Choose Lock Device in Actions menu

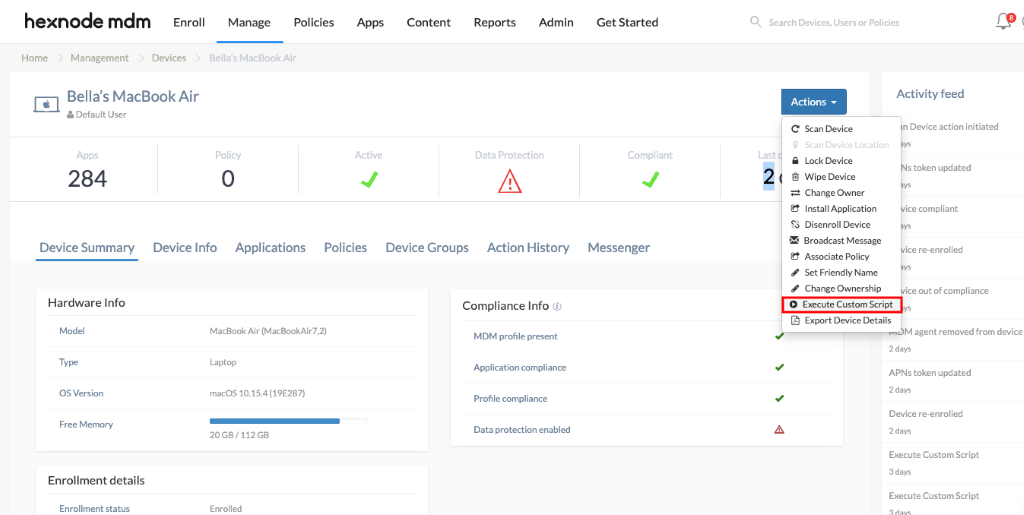(842, 161)
